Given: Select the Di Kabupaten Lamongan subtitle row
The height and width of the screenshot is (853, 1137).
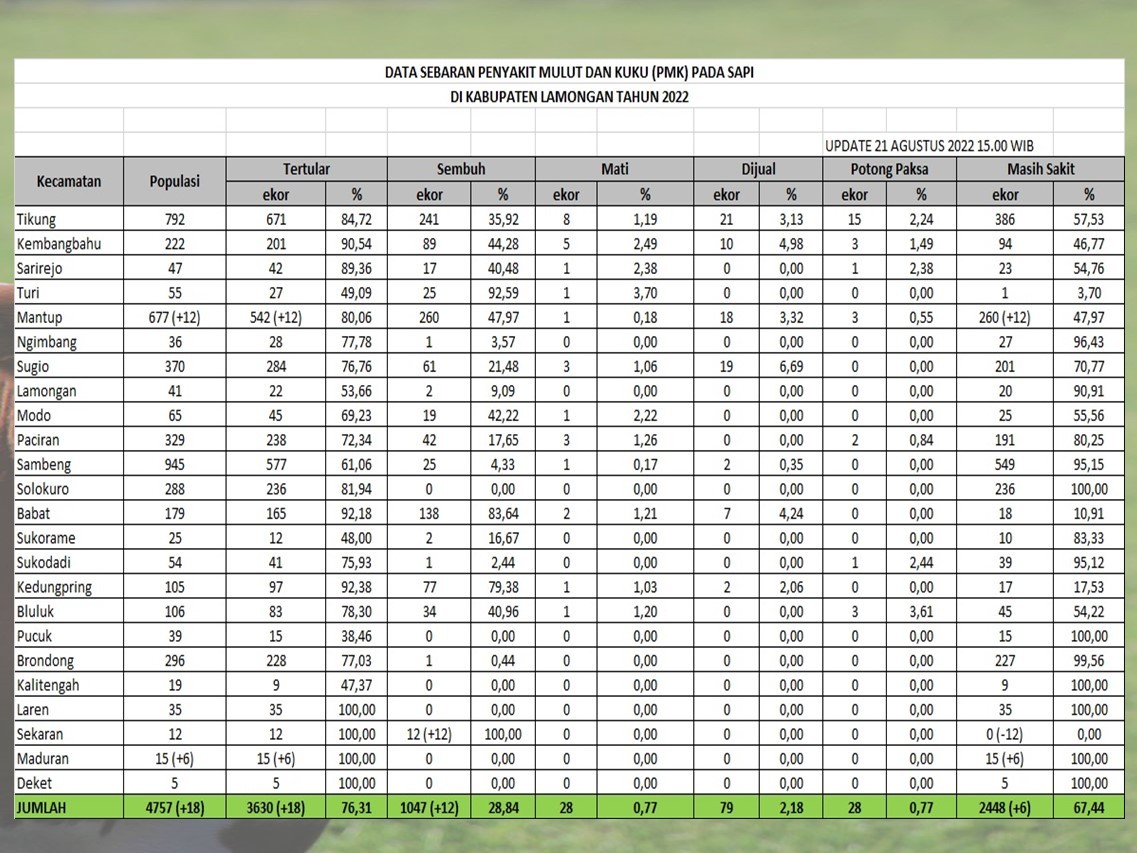Looking at the screenshot, I should pos(568,97).
